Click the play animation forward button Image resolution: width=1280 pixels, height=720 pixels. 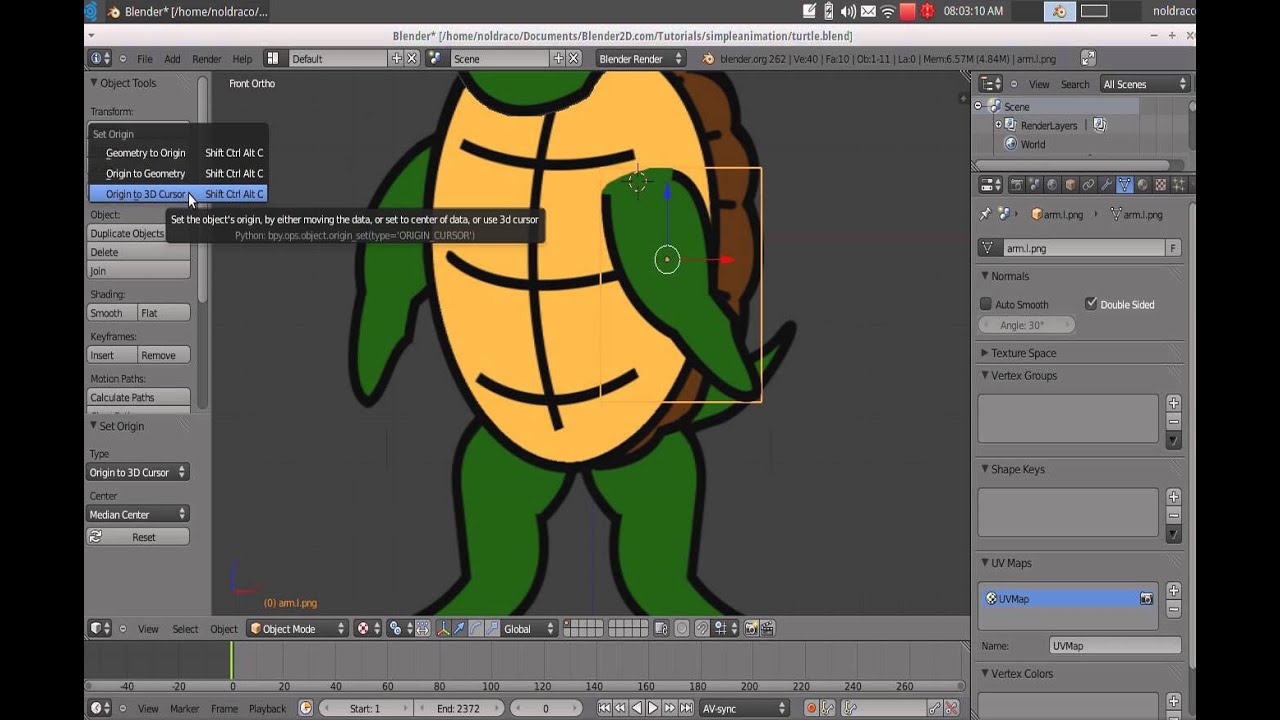click(x=653, y=708)
